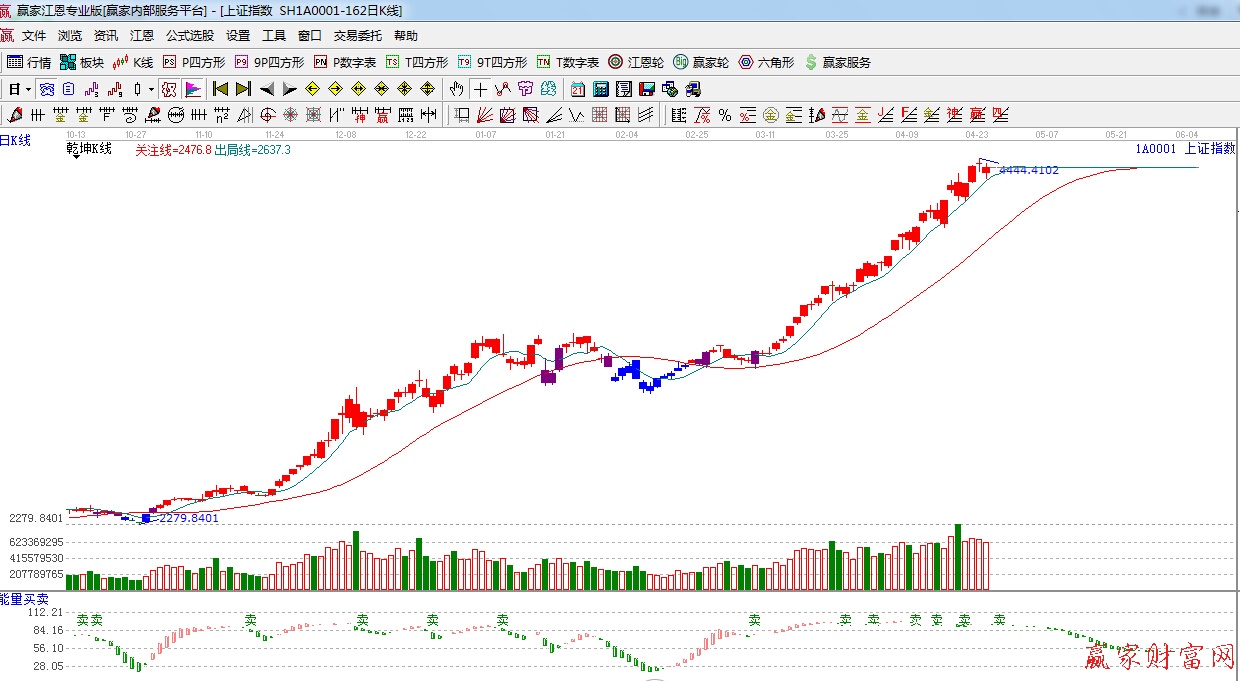Click the 赢家服务 service button
Viewport: 1240px width, 681px height.
pyautogui.click(x=837, y=62)
